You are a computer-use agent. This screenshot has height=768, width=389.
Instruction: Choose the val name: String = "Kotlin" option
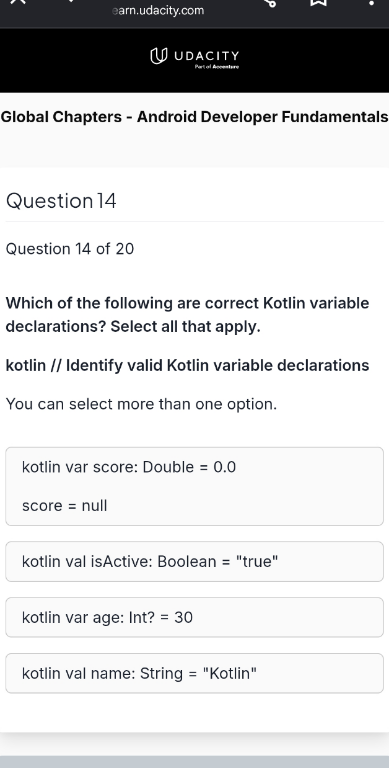click(194, 673)
